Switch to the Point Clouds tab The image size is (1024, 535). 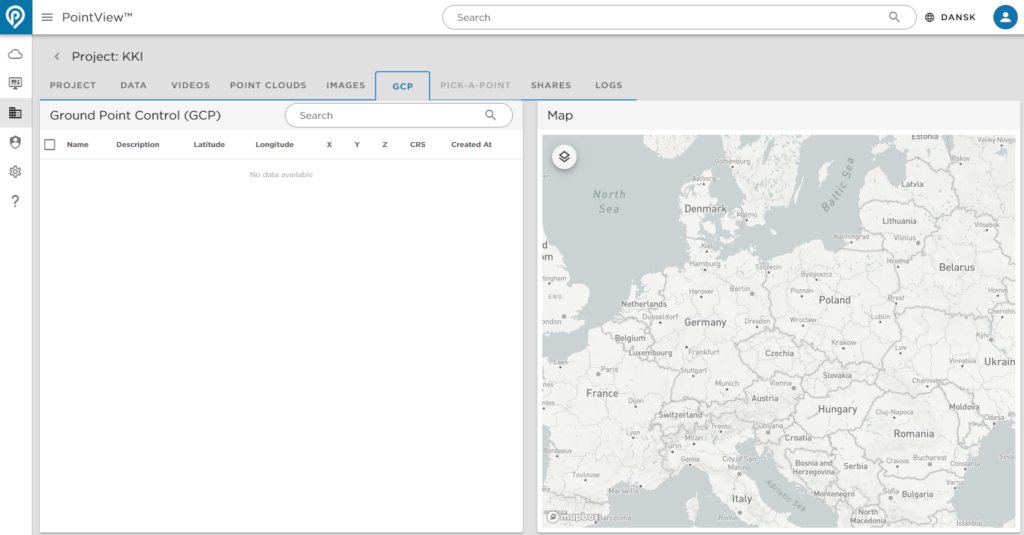coord(268,86)
